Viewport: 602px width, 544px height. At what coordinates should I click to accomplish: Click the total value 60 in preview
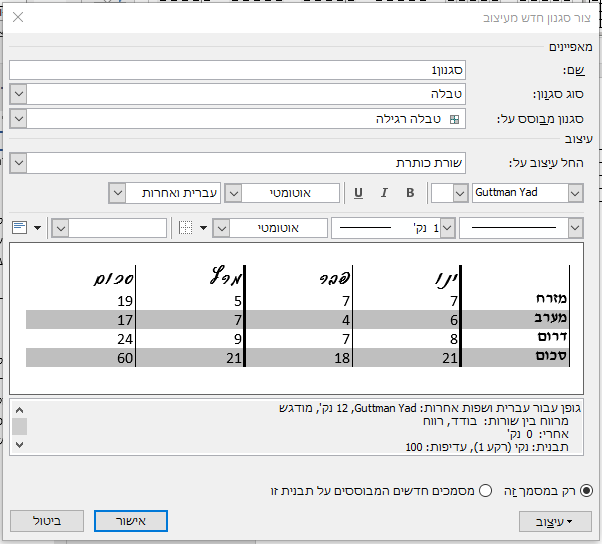[x=125, y=358]
